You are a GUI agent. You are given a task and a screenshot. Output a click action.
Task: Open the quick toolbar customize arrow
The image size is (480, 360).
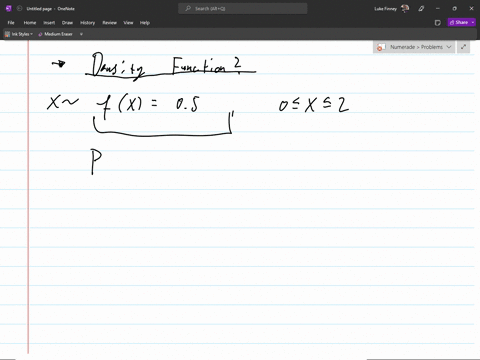coord(81,34)
